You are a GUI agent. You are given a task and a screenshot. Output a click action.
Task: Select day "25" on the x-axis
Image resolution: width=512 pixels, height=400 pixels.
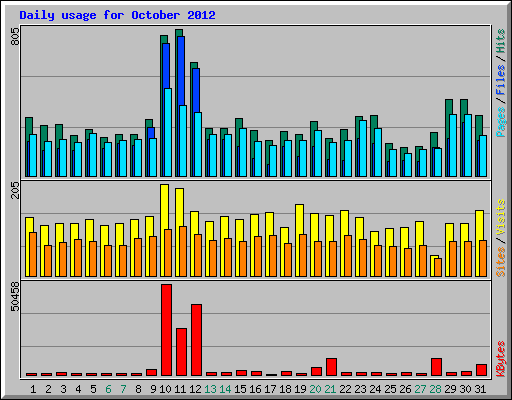pyautogui.click(x=390, y=389)
